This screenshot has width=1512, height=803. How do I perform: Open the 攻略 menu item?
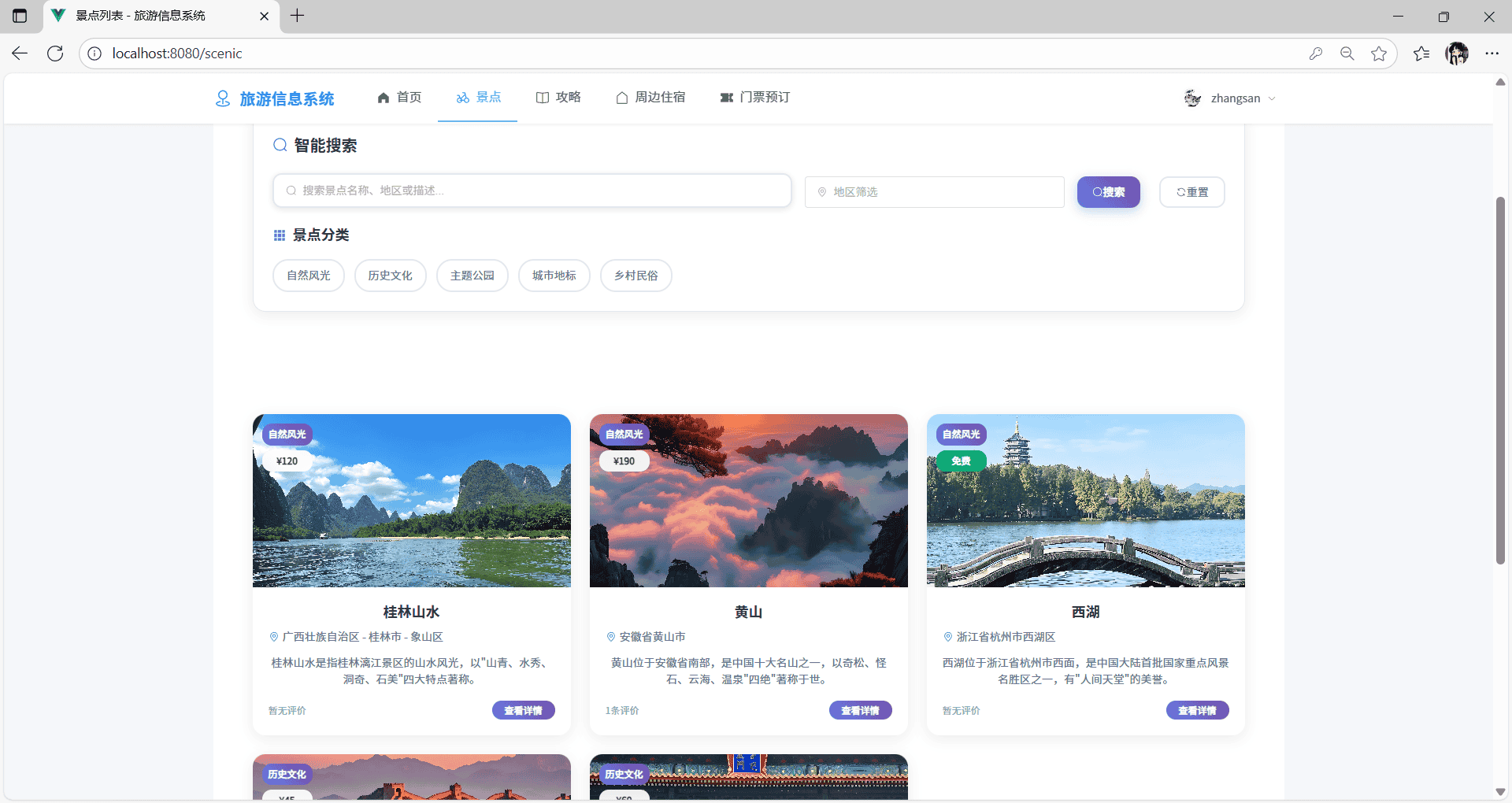(558, 98)
